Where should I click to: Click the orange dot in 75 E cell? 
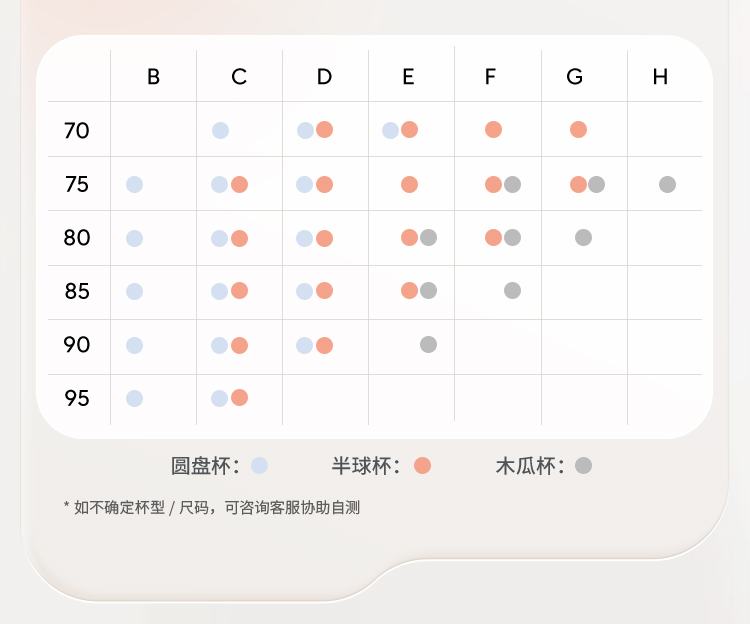409,184
